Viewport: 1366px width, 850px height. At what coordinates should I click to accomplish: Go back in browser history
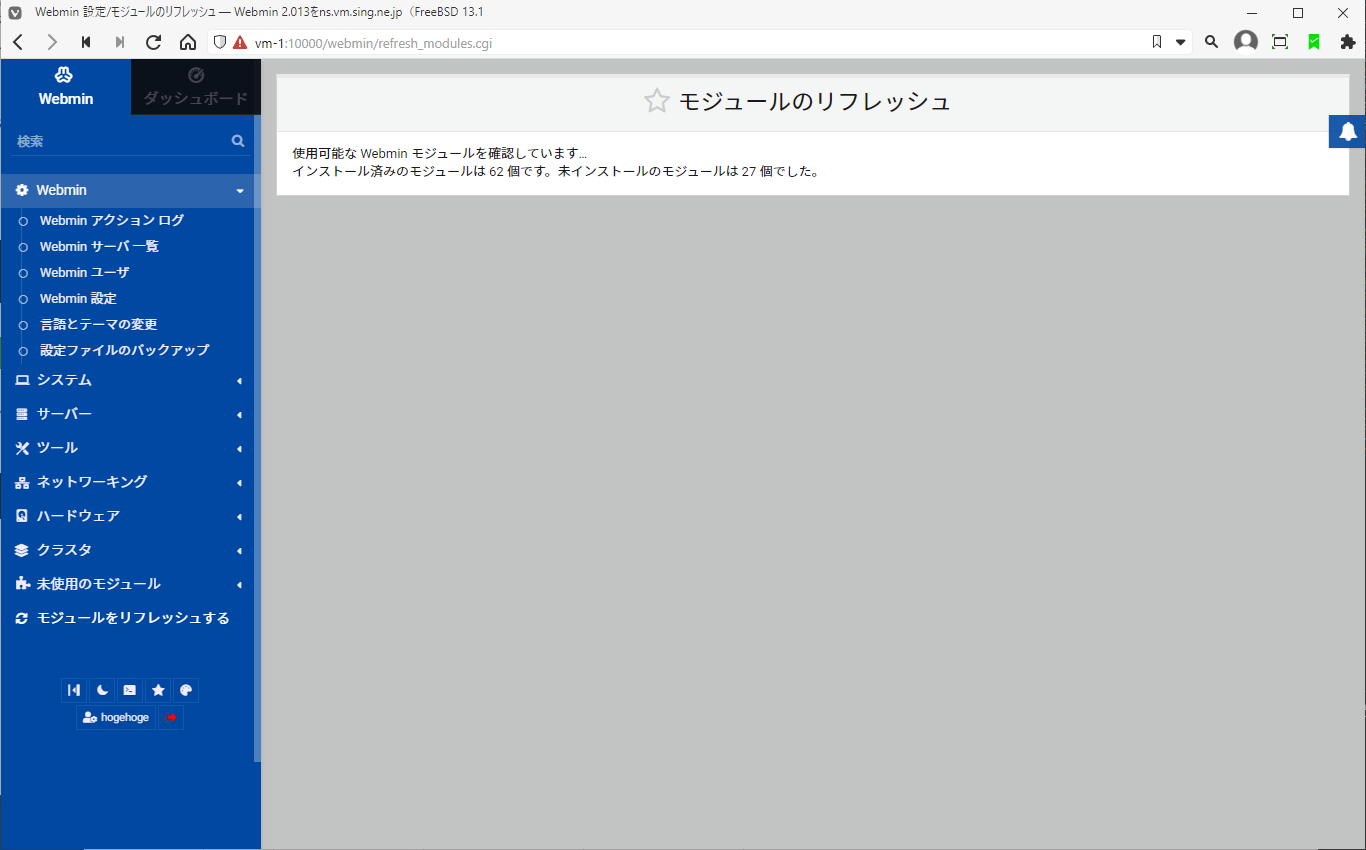[x=18, y=42]
